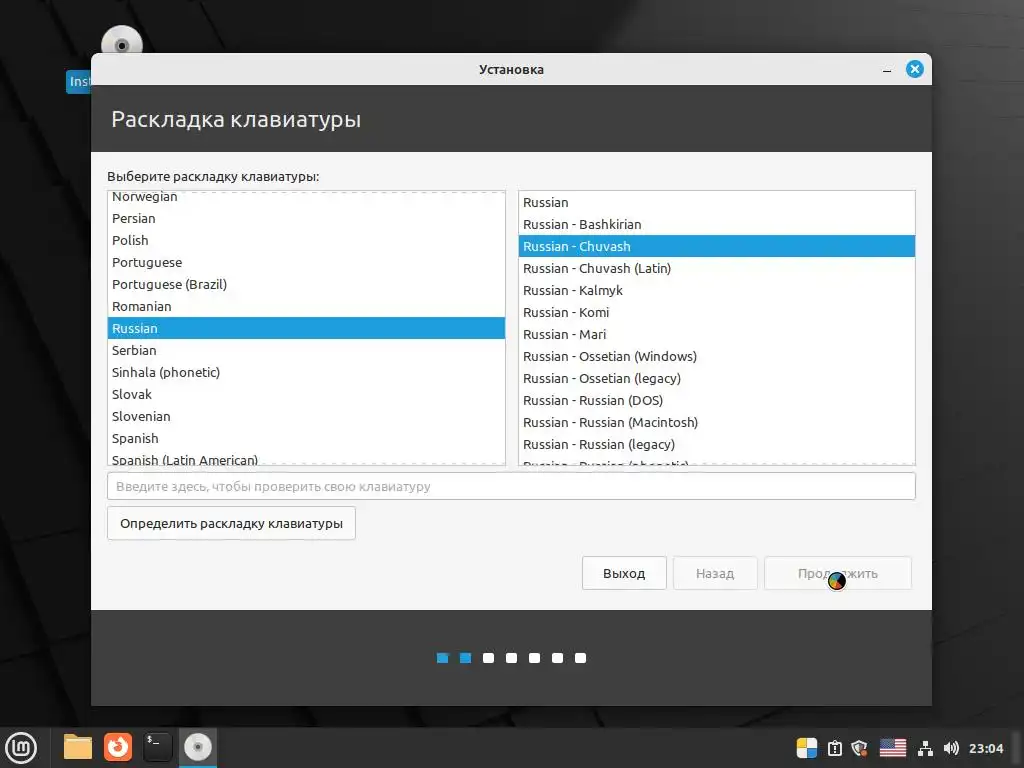This screenshot has width=1024, height=768.
Task: Select Spanish (Latin American) layout
Action: 306,458
